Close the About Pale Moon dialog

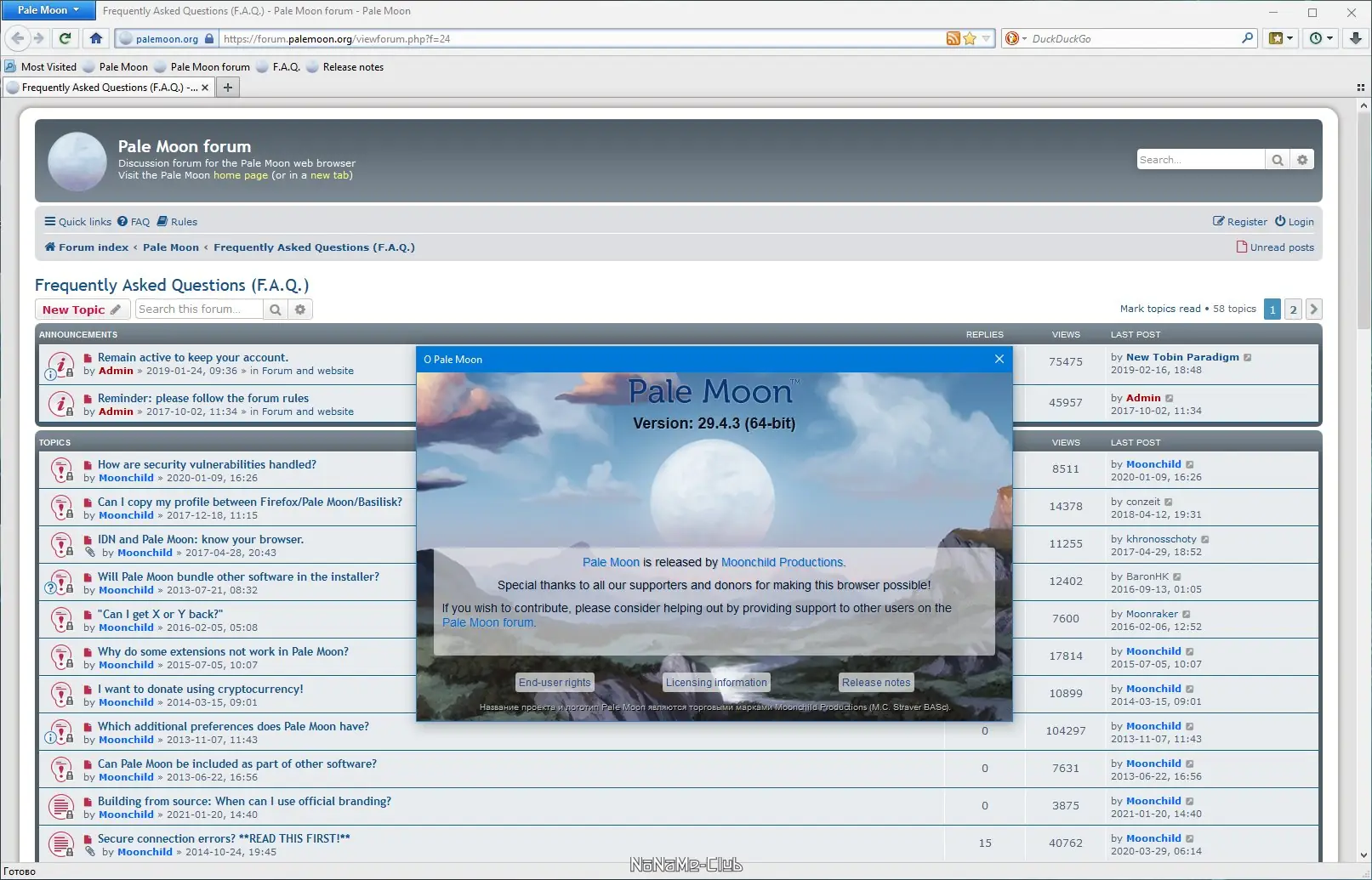point(999,359)
